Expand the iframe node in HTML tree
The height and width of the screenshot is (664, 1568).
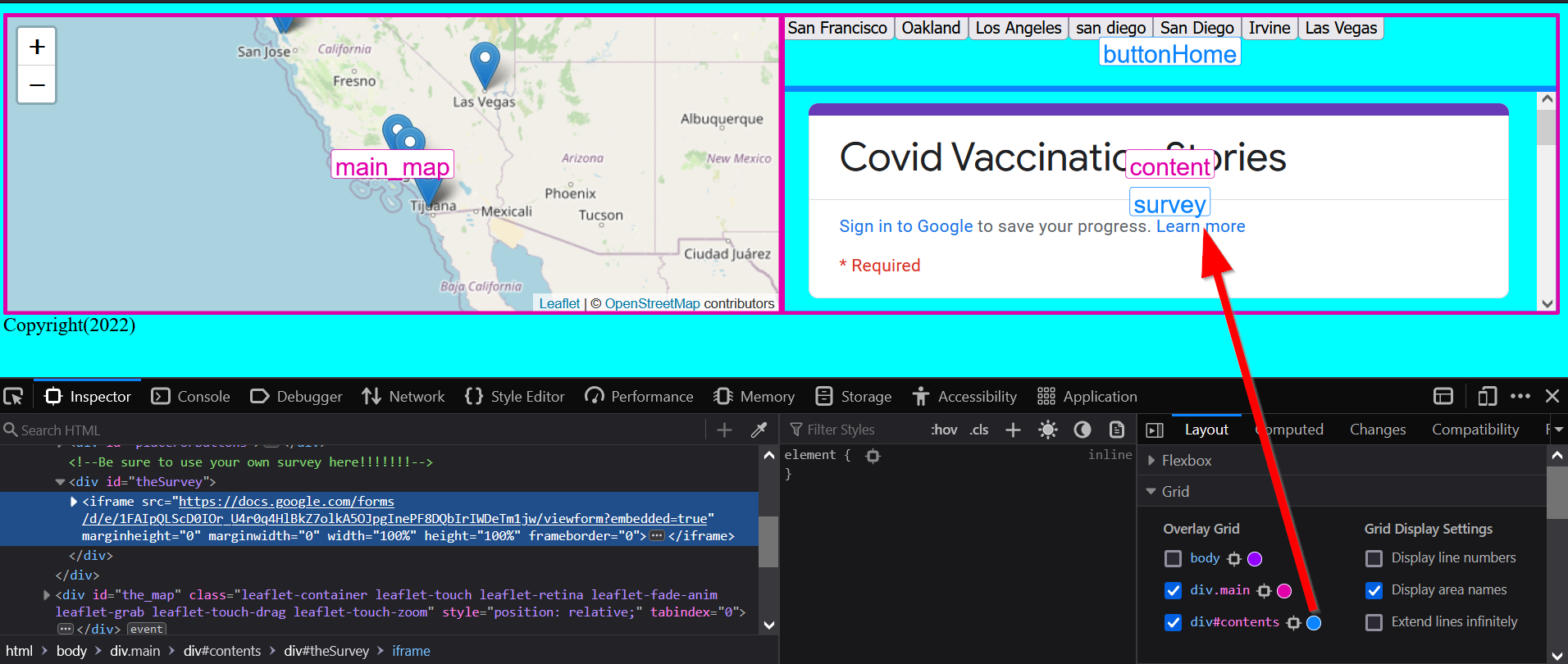point(74,502)
